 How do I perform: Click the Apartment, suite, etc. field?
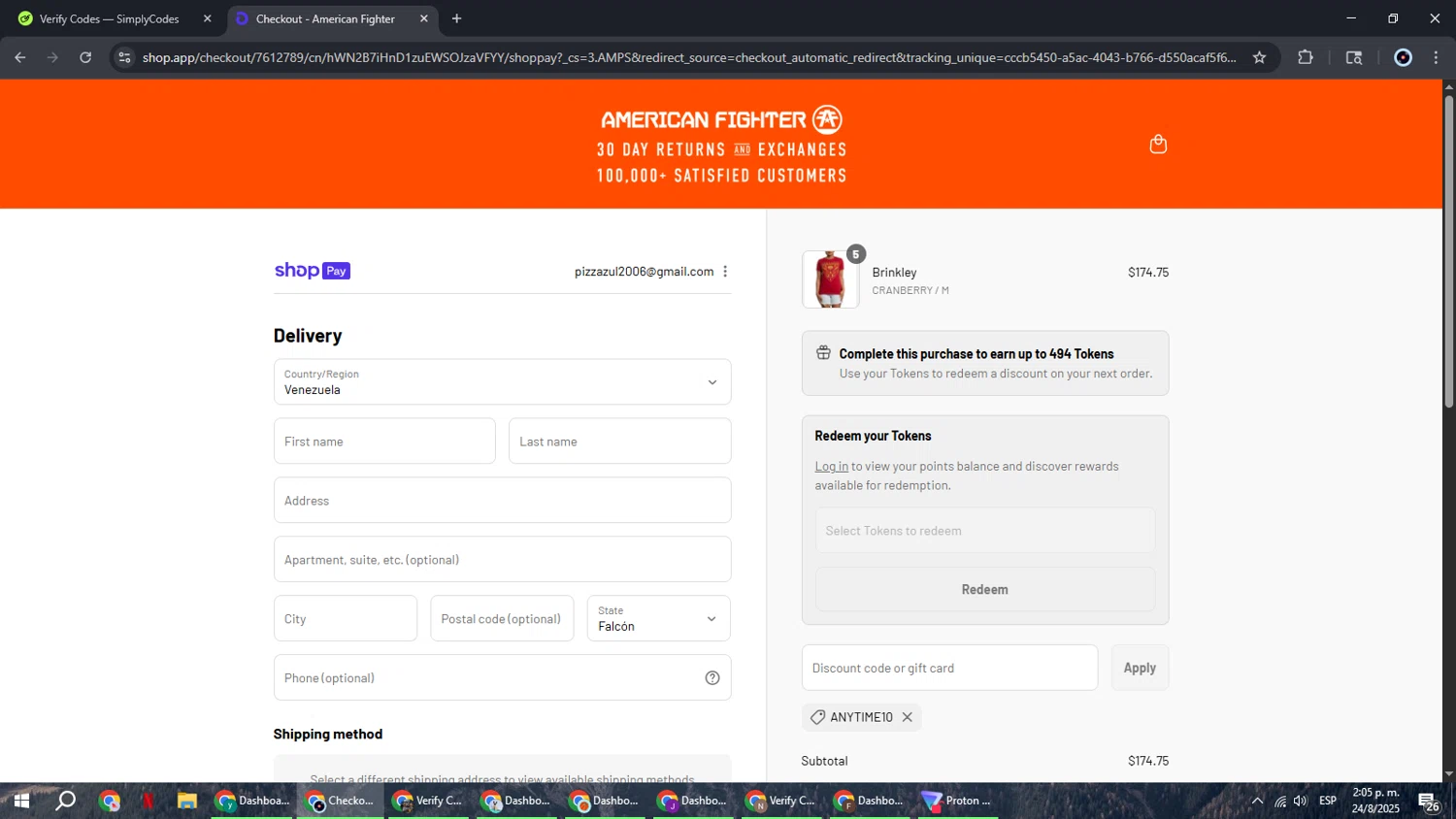502,560
